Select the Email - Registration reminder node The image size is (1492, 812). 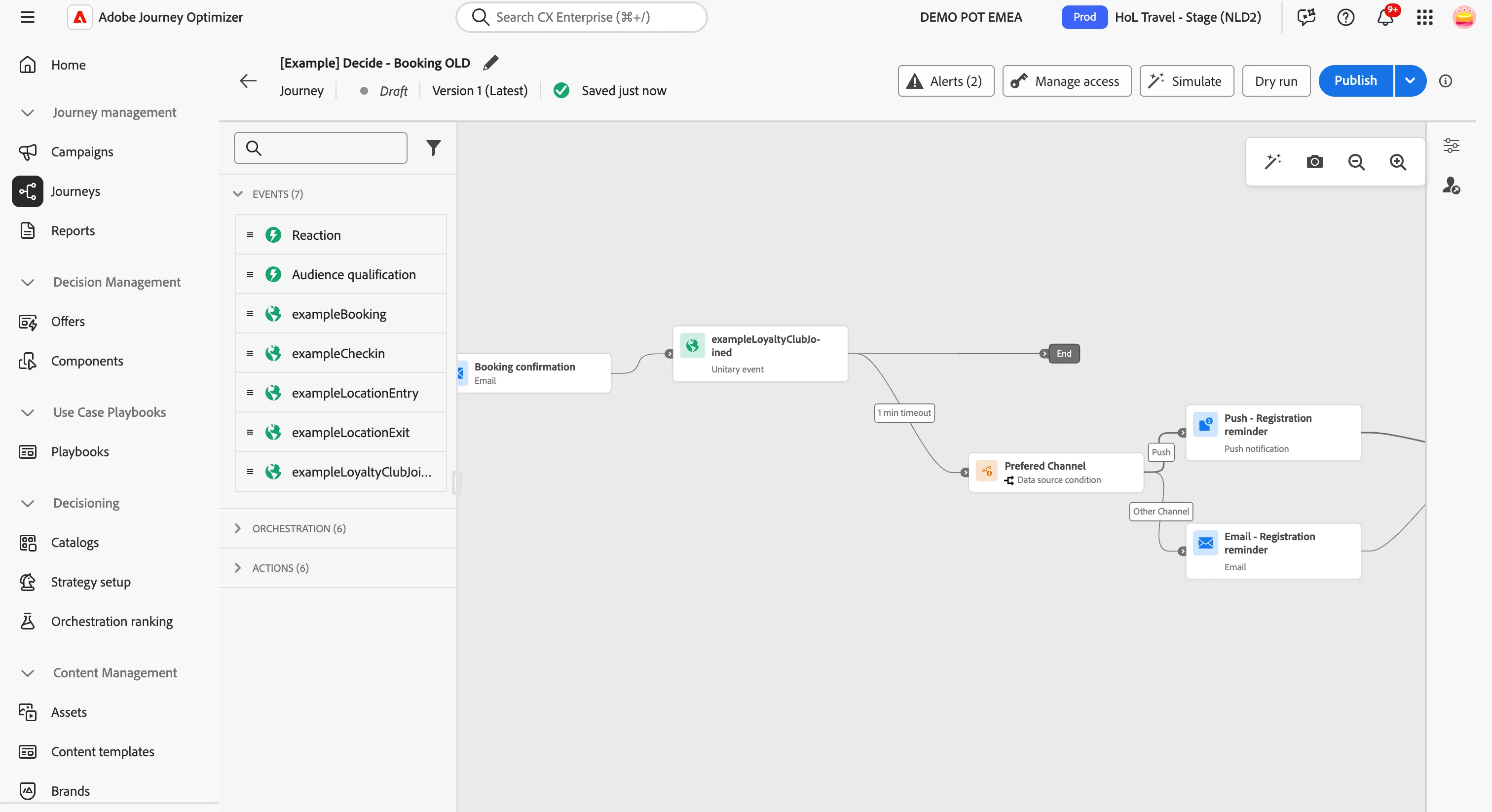tap(1273, 552)
